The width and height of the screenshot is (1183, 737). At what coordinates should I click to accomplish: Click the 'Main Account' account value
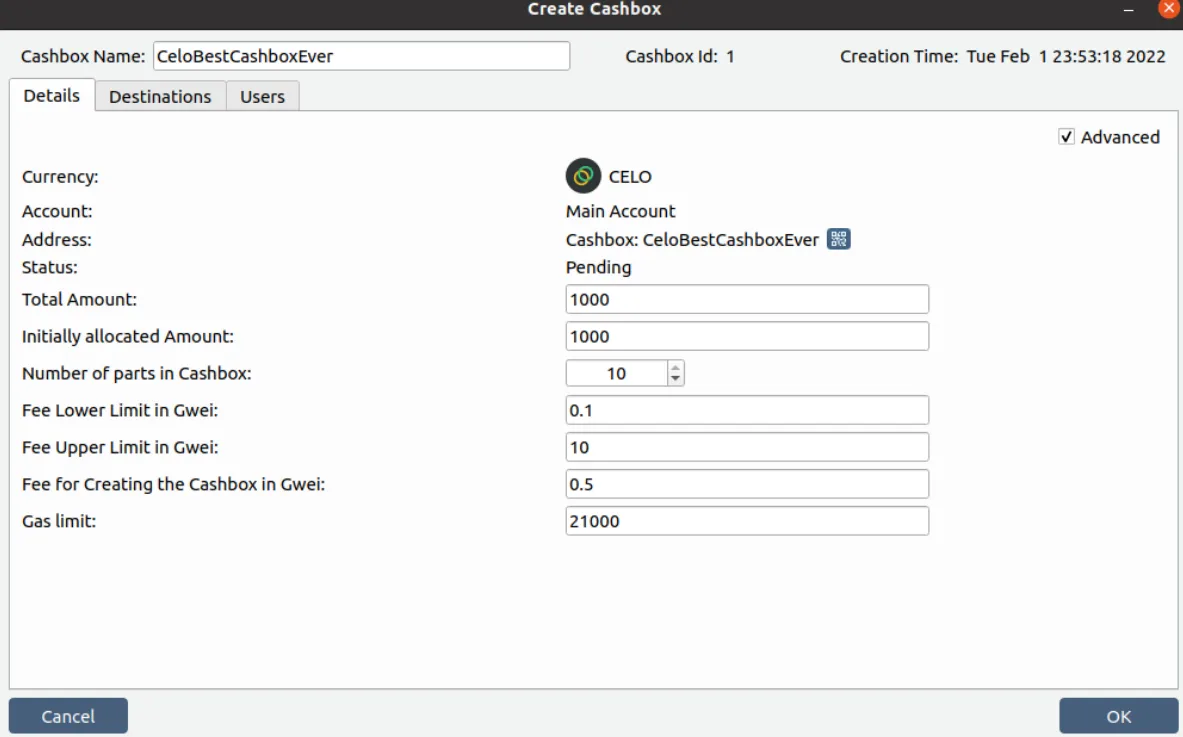620,211
